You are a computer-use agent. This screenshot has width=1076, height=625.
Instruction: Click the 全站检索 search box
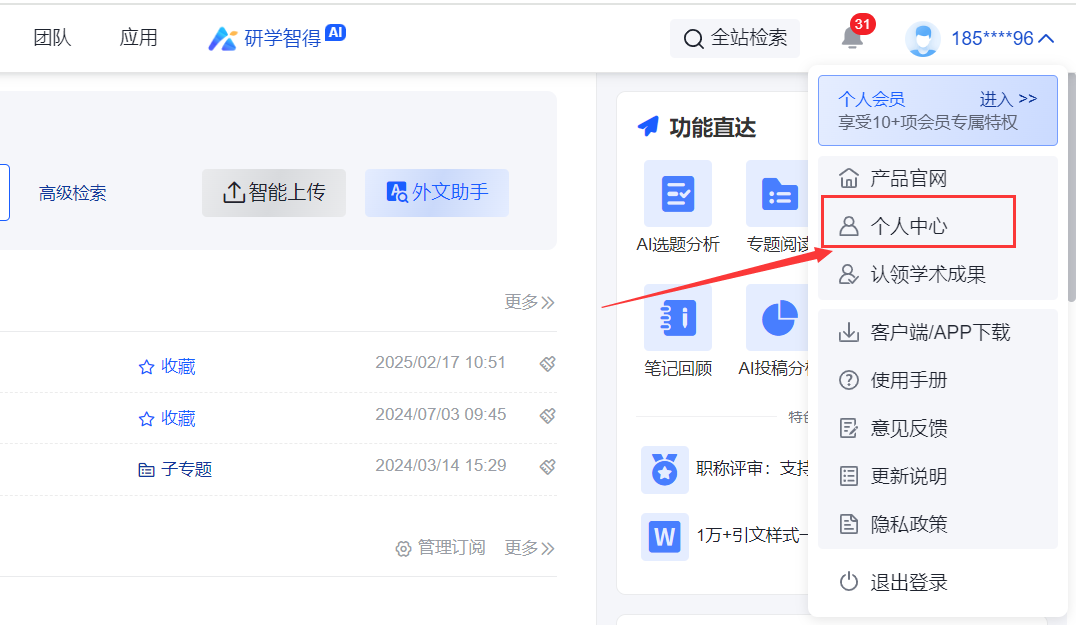click(x=735, y=39)
